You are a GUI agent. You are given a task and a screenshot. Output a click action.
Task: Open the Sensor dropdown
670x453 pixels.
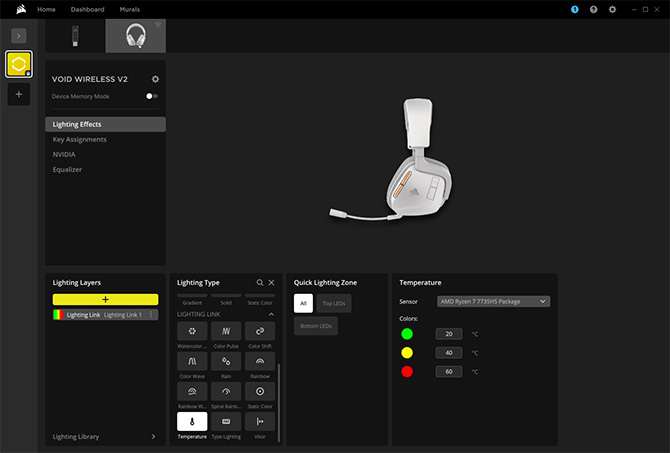click(x=494, y=301)
